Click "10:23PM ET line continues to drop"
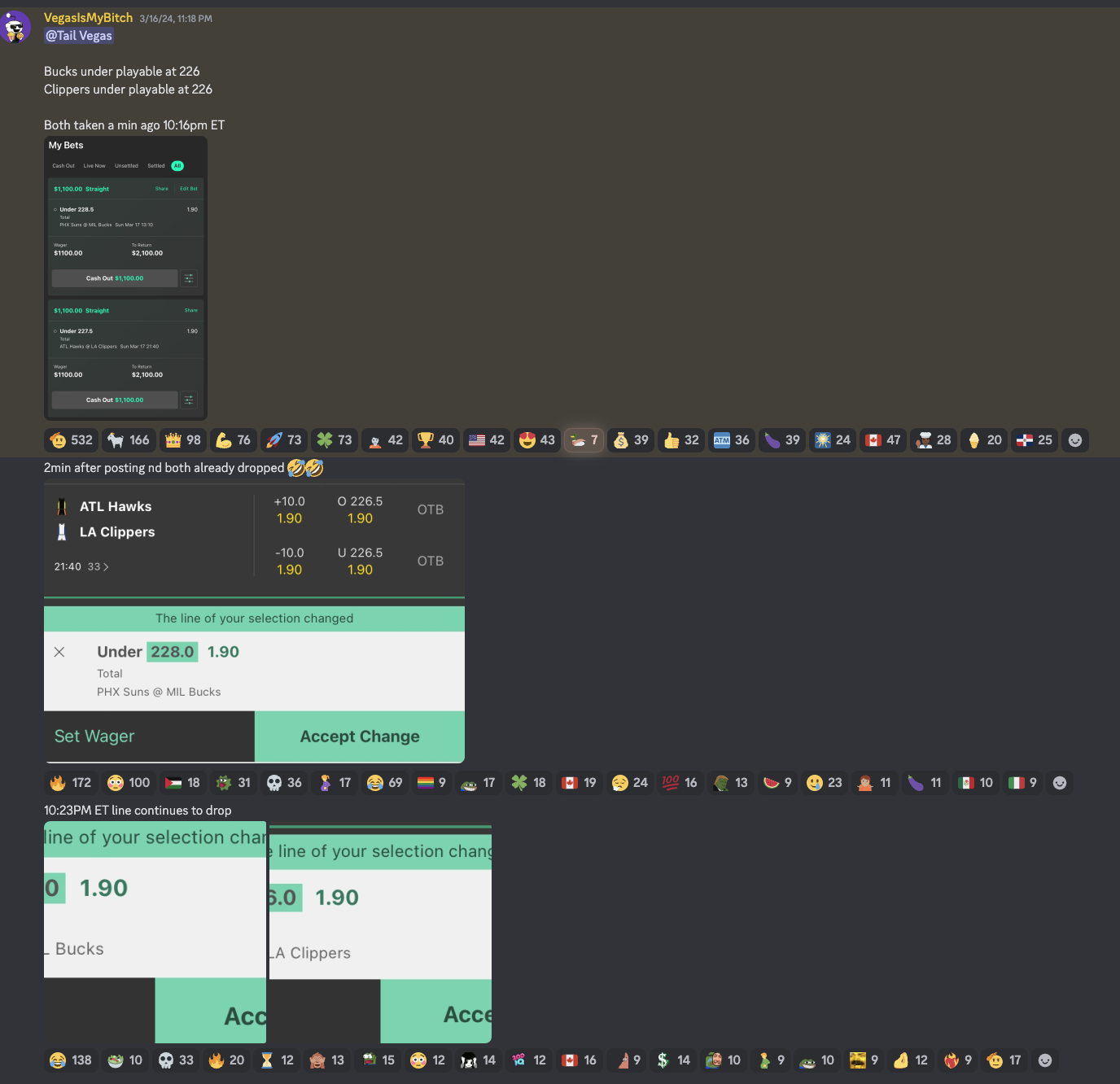The image size is (1120, 1084). [138, 811]
